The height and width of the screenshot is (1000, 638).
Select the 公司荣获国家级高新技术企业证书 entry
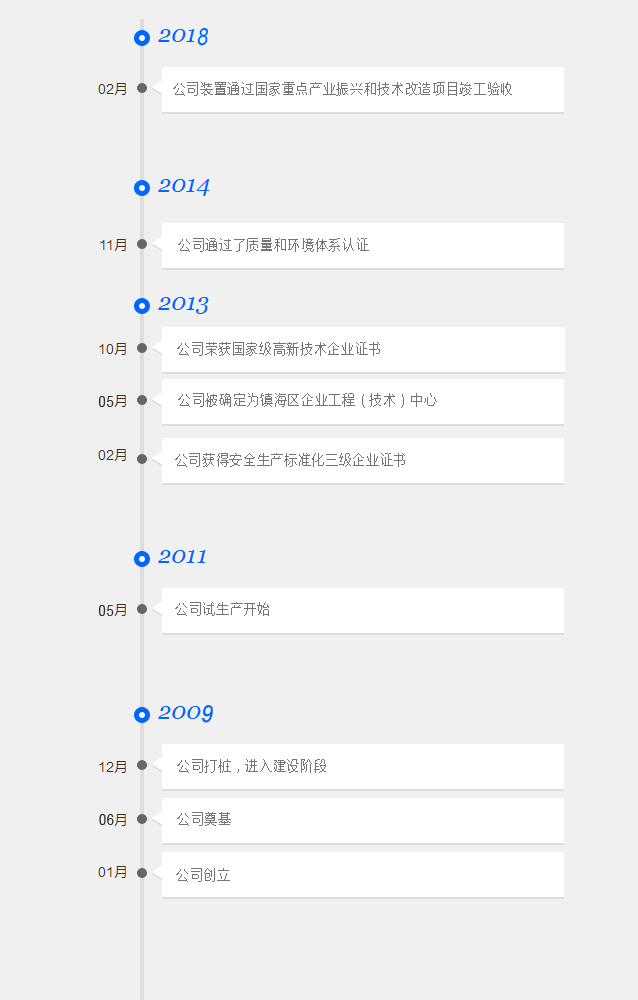(362, 350)
